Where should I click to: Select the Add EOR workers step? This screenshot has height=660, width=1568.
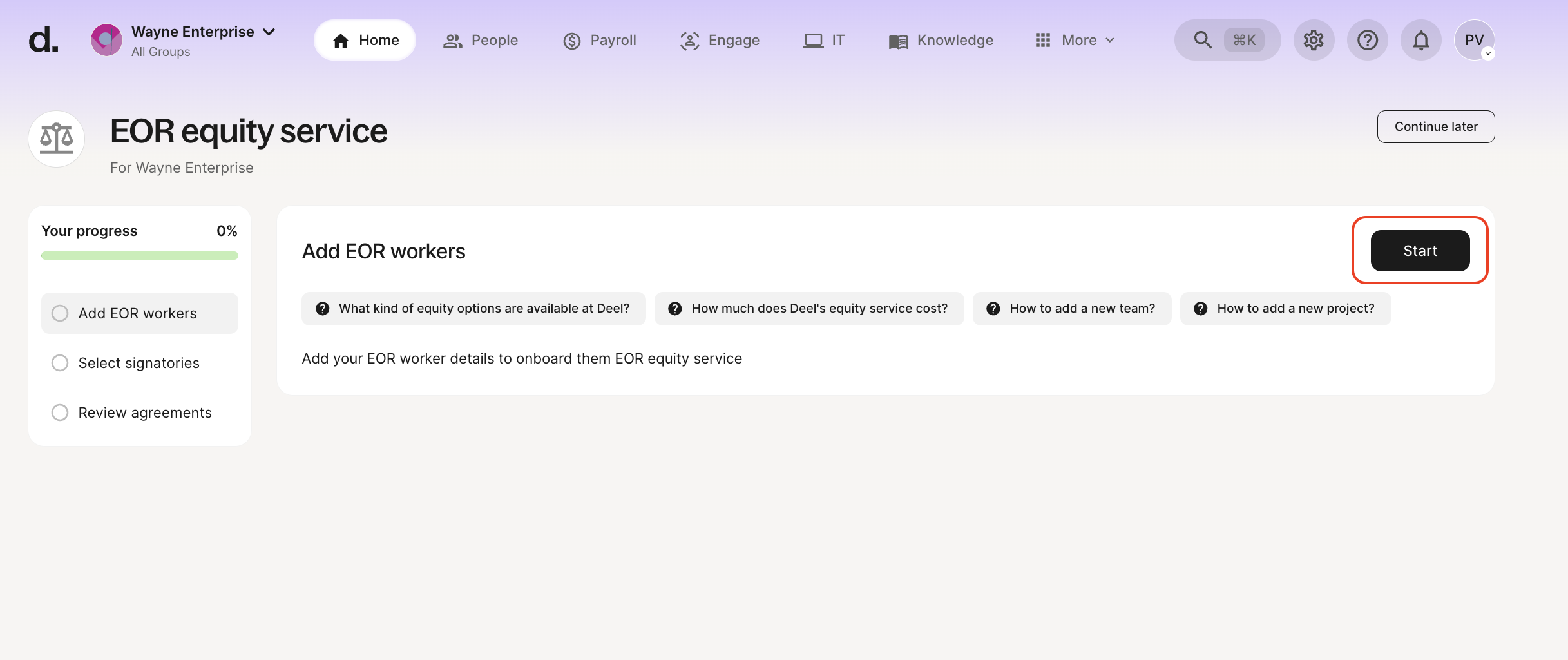point(140,313)
